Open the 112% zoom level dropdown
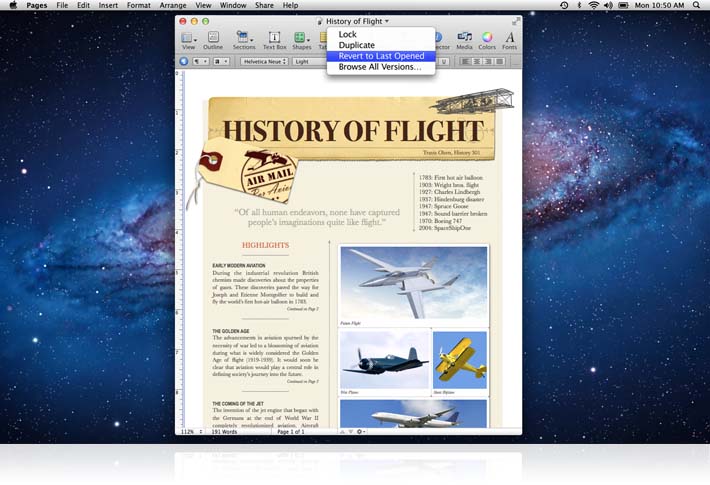This screenshot has height=485, width=710. pos(190,431)
